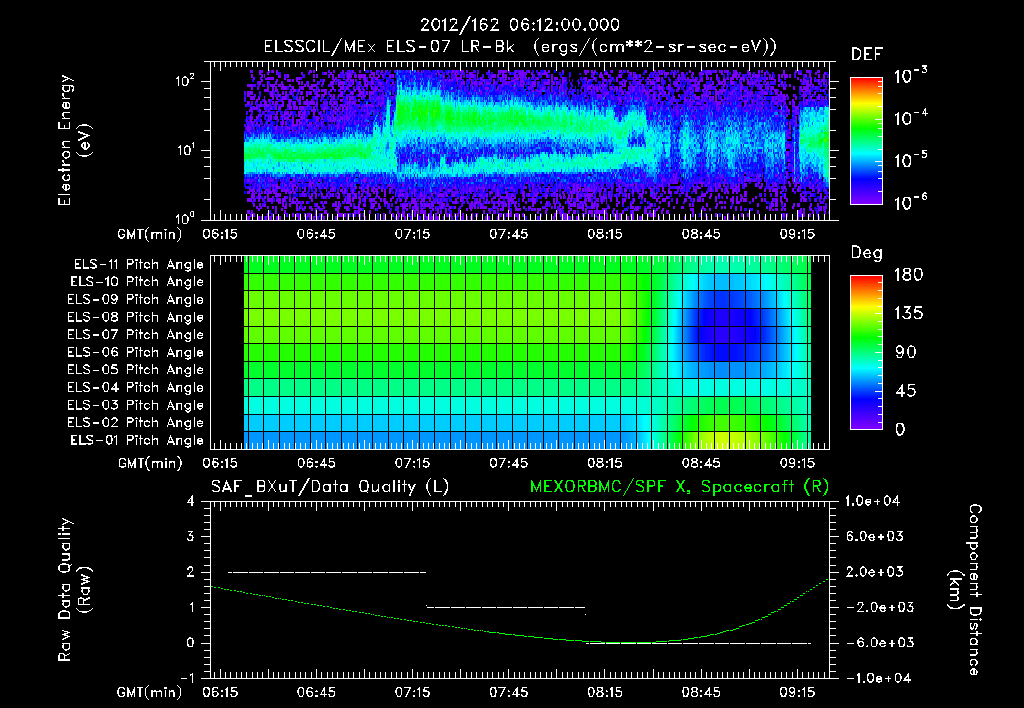This screenshot has width=1024, height=708.
Task: Click the ELS-10 Pitch Angle row label
Action: (x=137, y=282)
